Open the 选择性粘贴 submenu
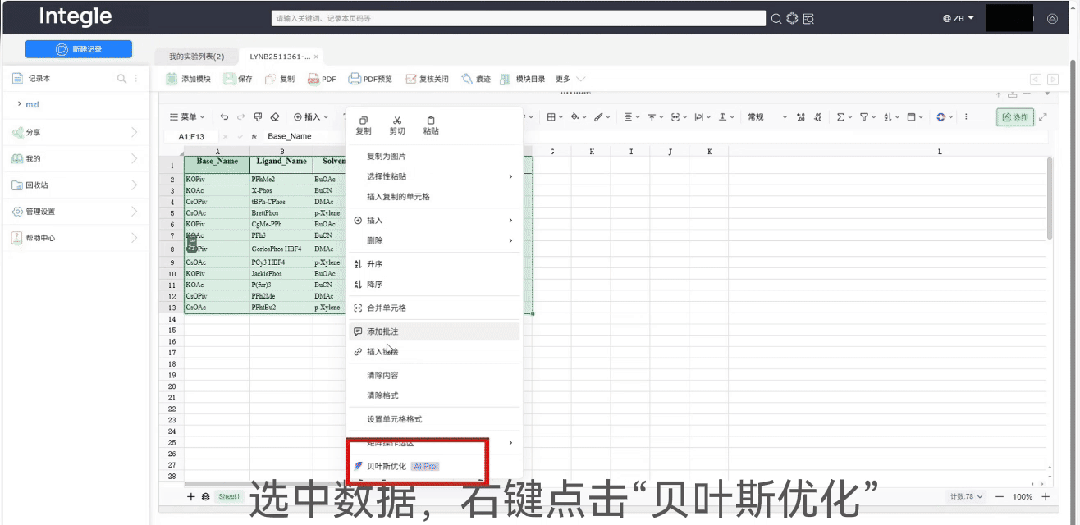The image size is (1080, 525). point(435,176)
